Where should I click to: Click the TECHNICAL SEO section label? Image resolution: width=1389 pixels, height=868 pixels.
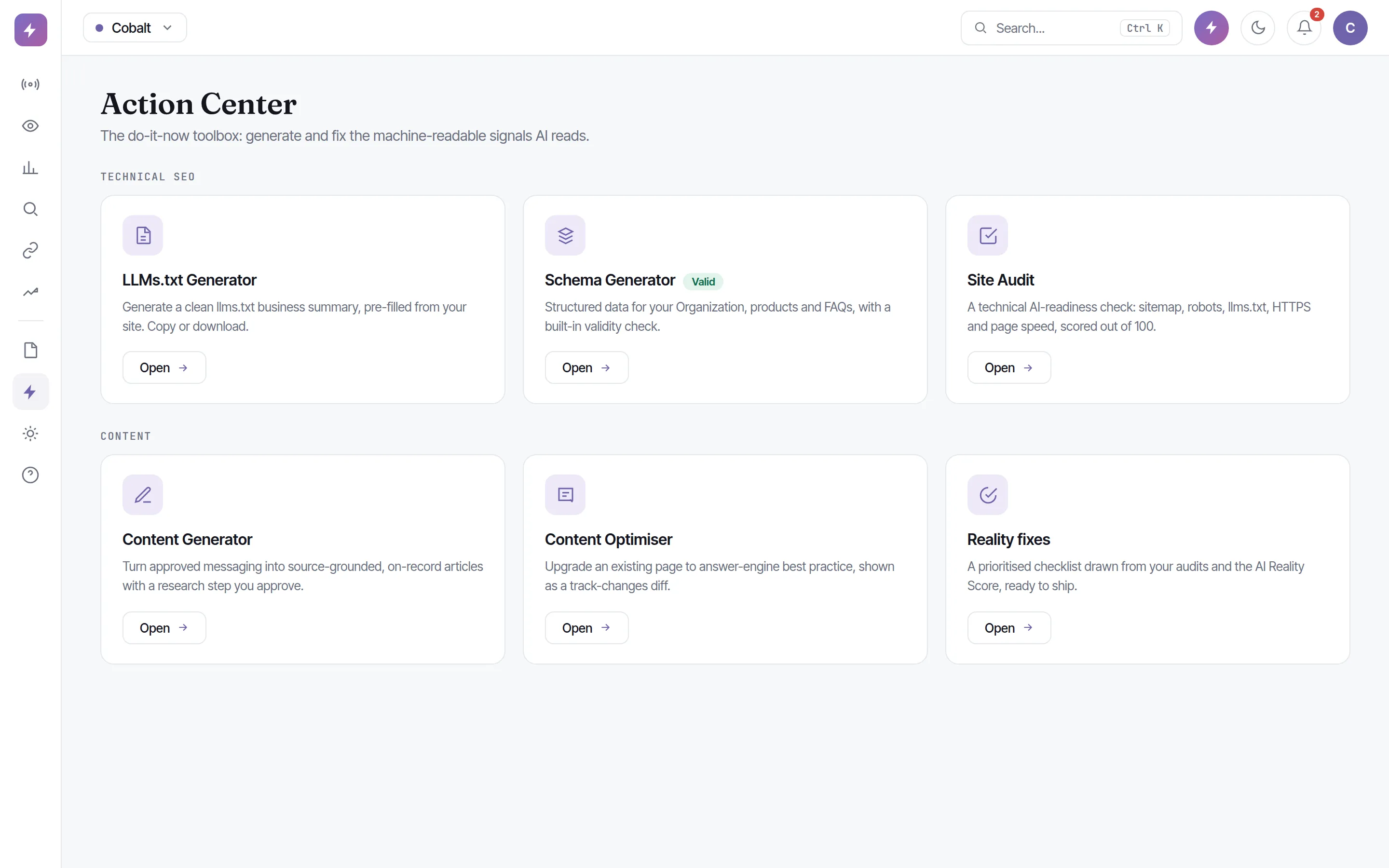148,177
